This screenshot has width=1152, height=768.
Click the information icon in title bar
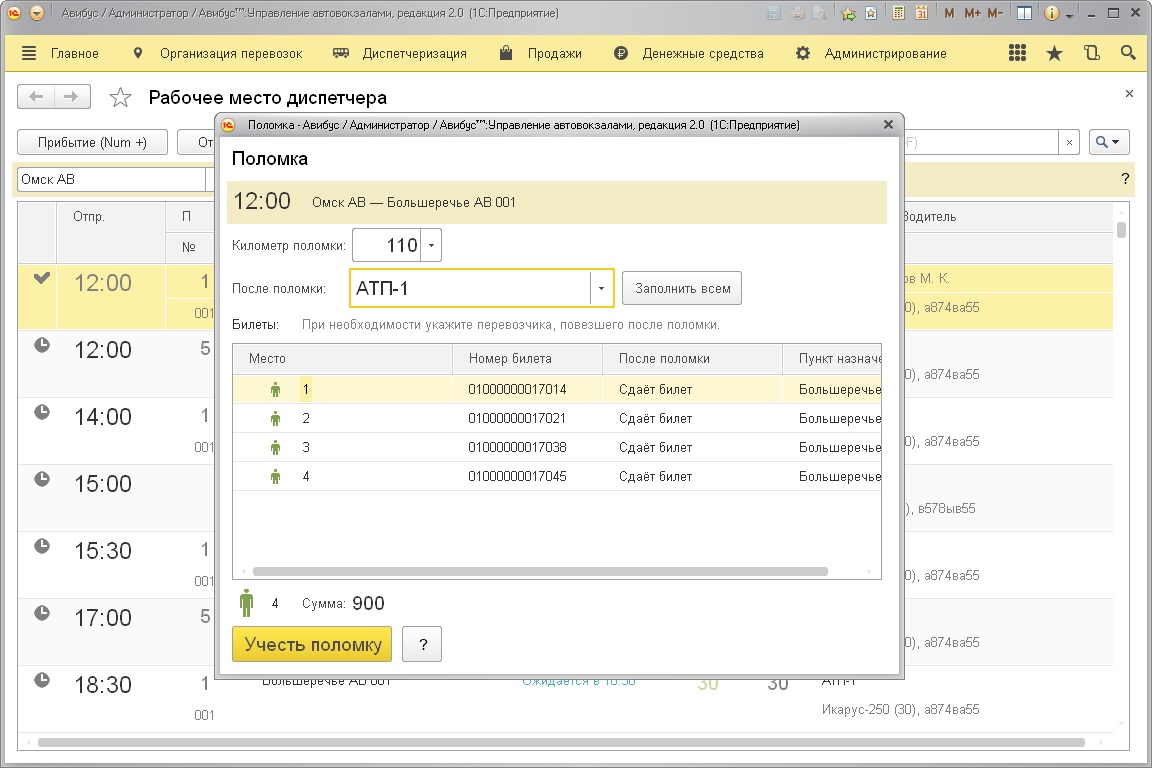click(1051, 14)
